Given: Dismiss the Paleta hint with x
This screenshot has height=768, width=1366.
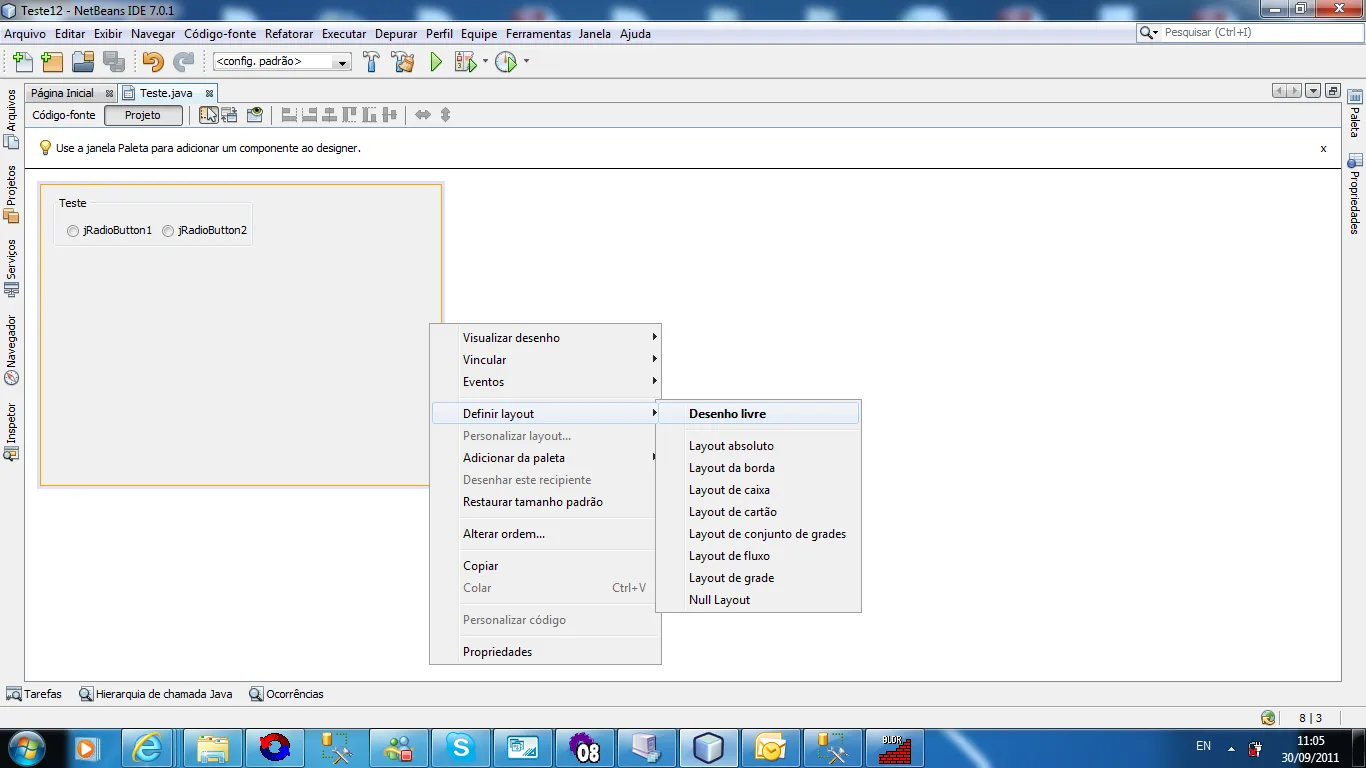Looking at the screenshot, I should (1323, 148).
